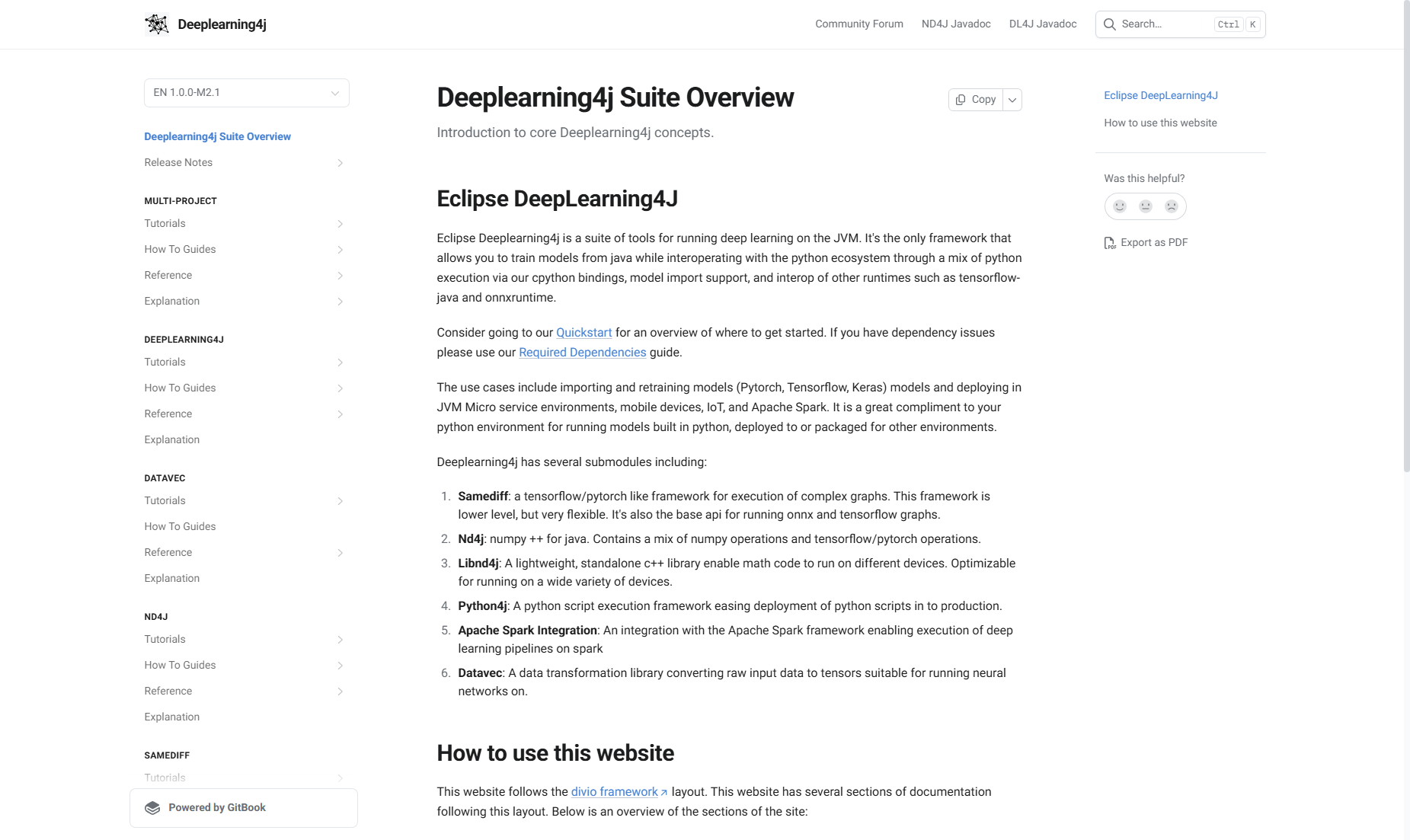Expand ND4J Tutorials chevron

[x=340, y=640]
